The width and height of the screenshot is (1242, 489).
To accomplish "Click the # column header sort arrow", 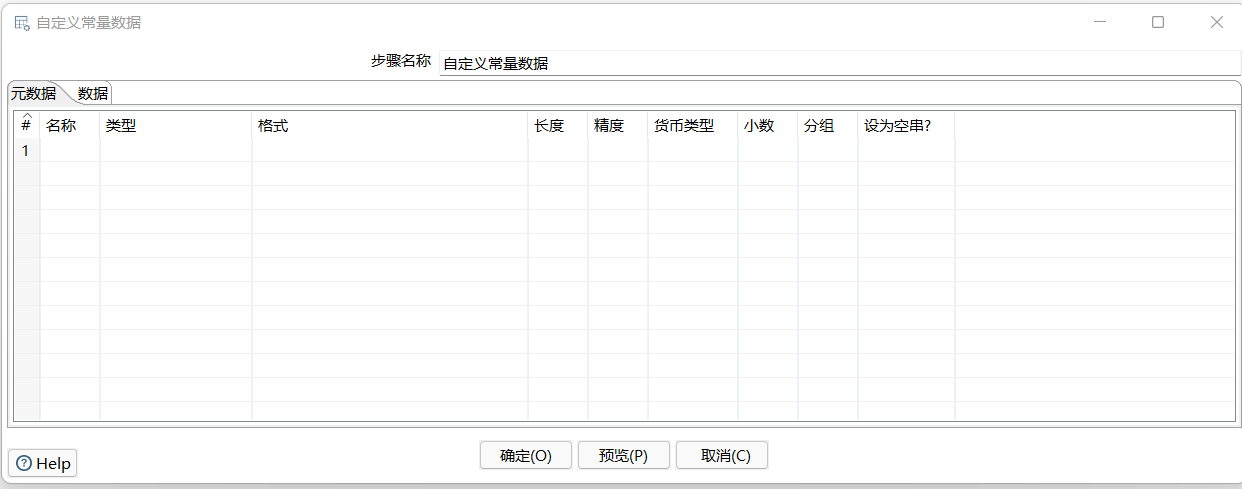I will coord(26,117).
